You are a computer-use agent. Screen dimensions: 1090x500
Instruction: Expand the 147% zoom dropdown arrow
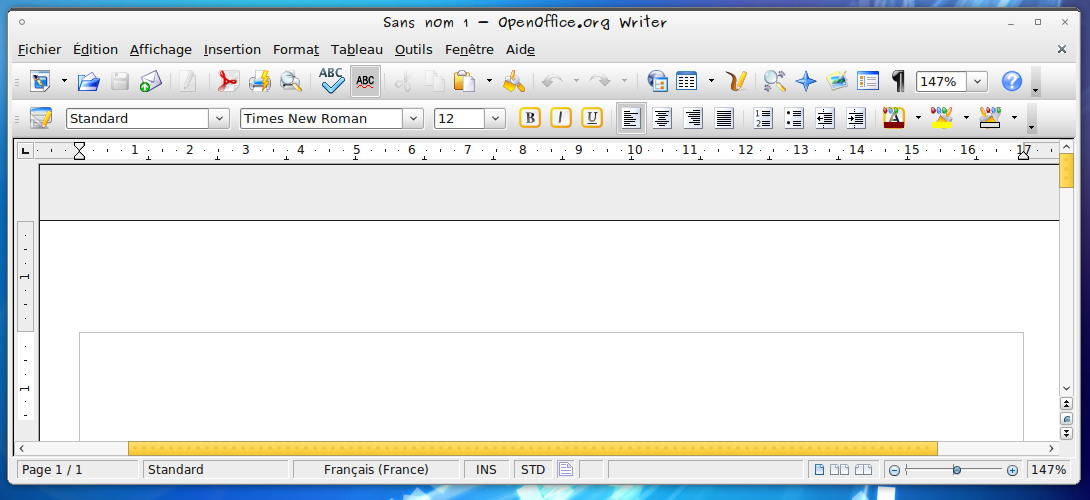(x=978, y=81)
